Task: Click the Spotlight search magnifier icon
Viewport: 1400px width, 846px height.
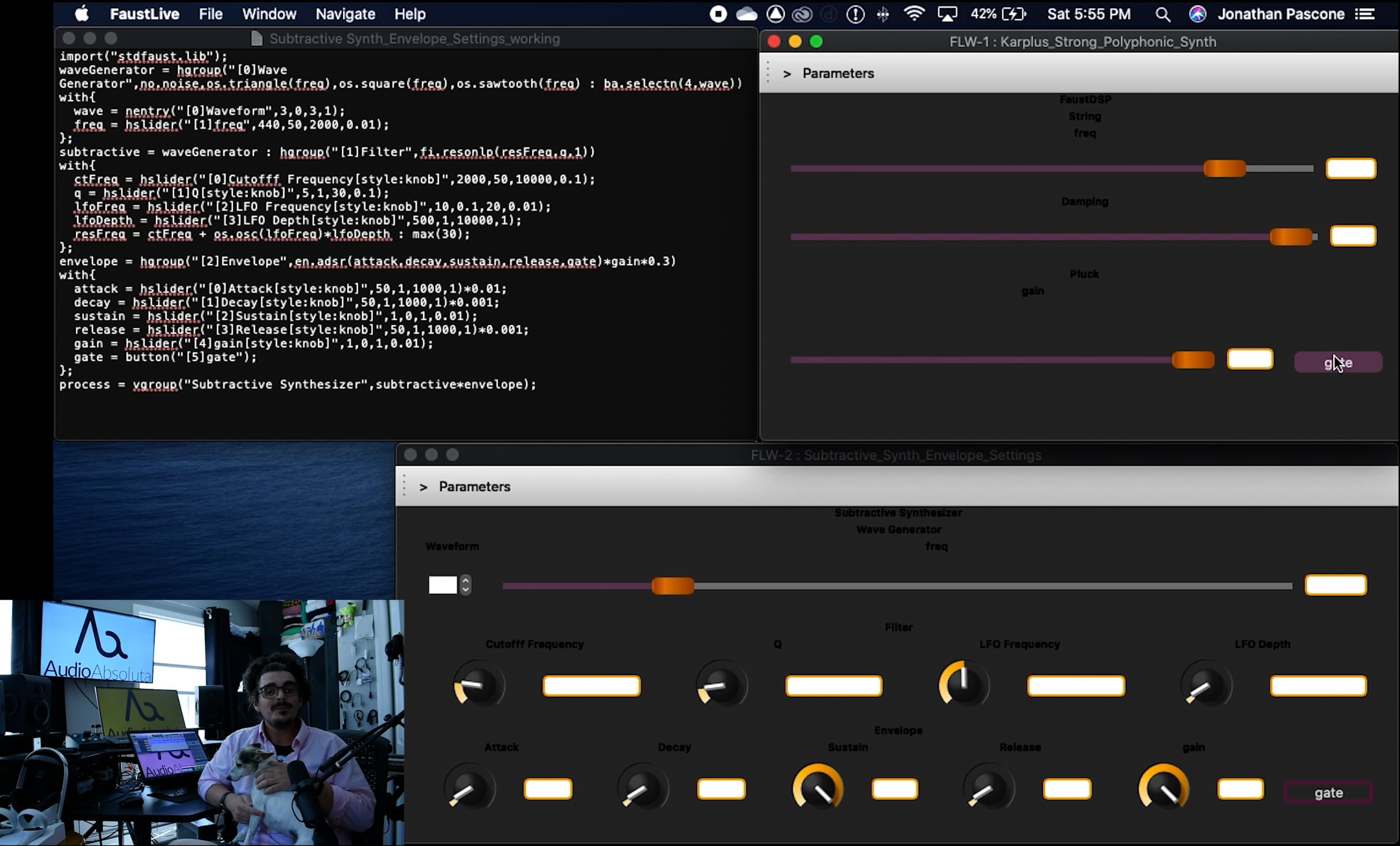Action: tap(1162, 15)
